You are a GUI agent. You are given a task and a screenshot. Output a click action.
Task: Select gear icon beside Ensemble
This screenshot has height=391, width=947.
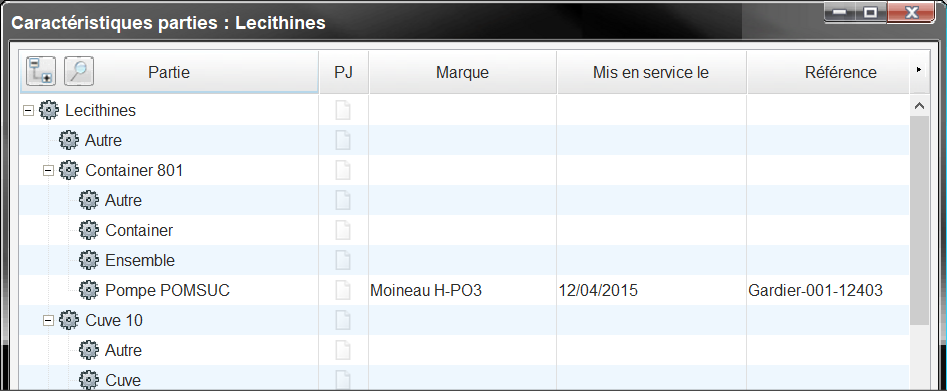[89, 260]
